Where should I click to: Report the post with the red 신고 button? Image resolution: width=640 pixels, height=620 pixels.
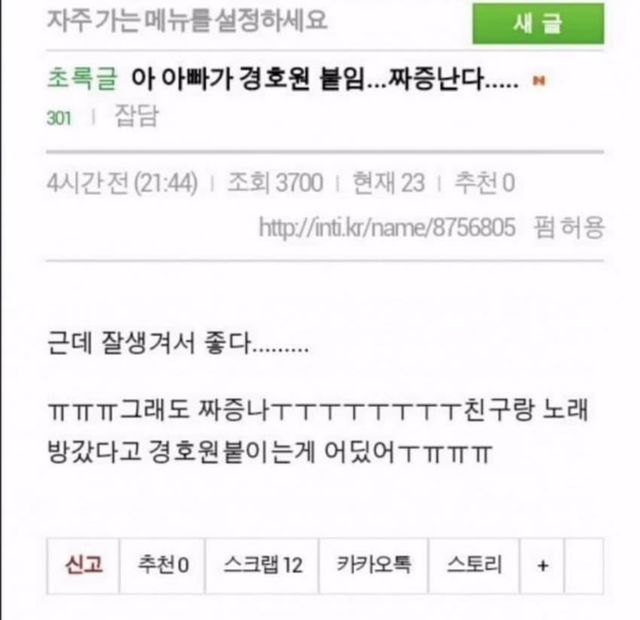click(x=83, y=565)
